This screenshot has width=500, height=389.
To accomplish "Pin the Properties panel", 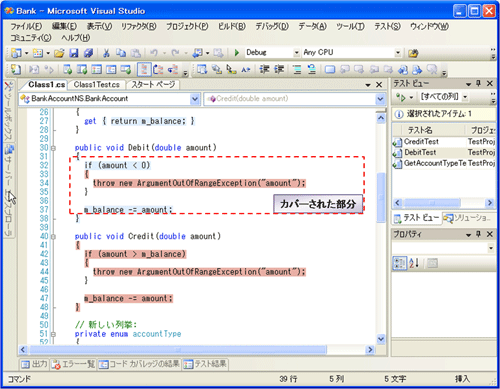I will tap(478, 234).
